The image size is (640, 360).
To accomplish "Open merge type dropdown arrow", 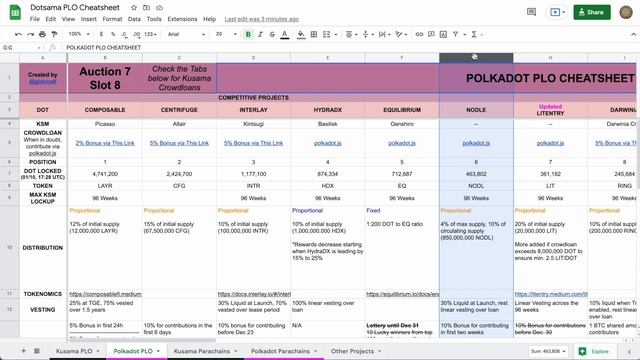I will [336, 35].
